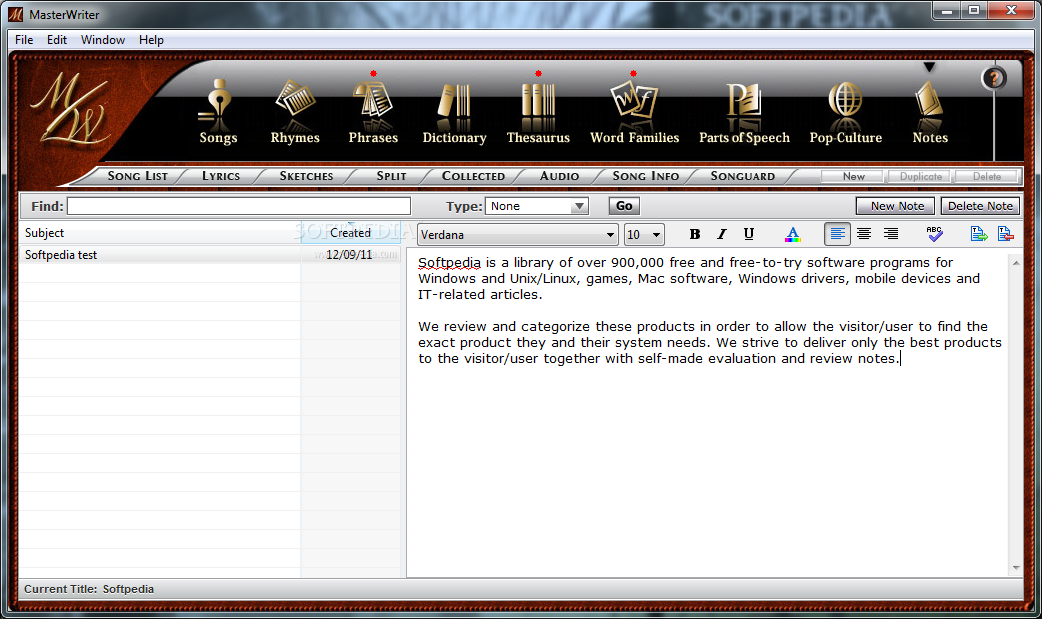Open the Songs section
The width and height of the screenshot is (1042, 619).
218,112
